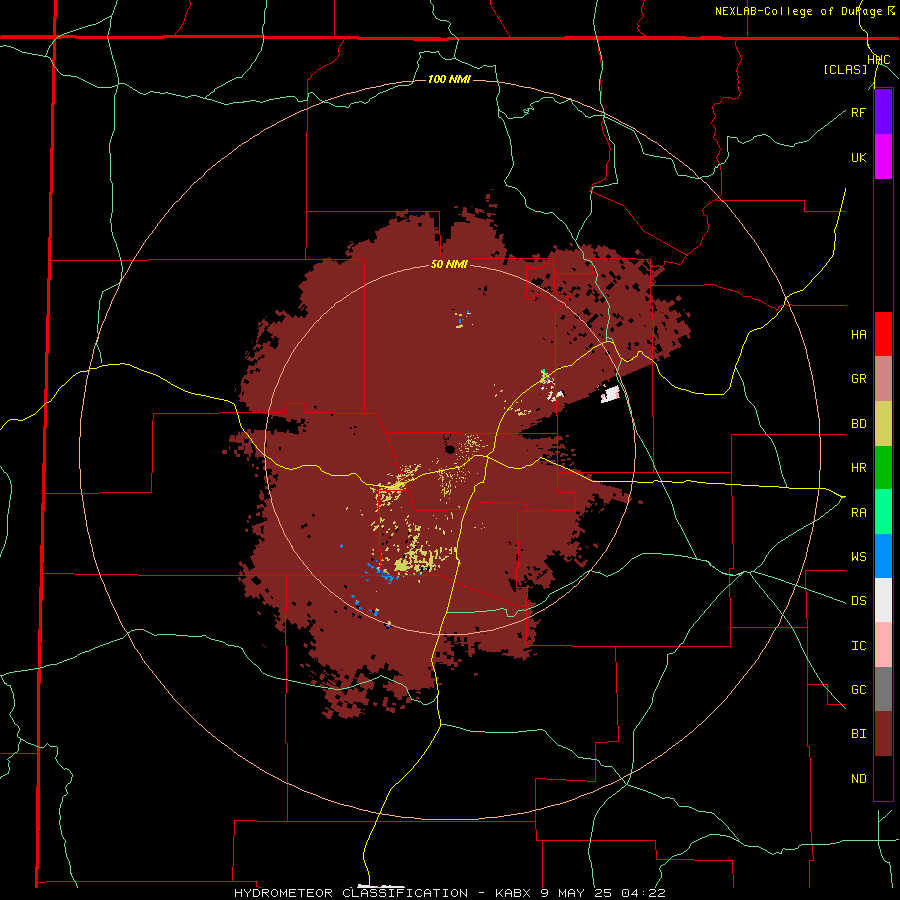Click the "RA" legend label
The height and width of the screenshot is (900, 900).
[x=858, y=513]
